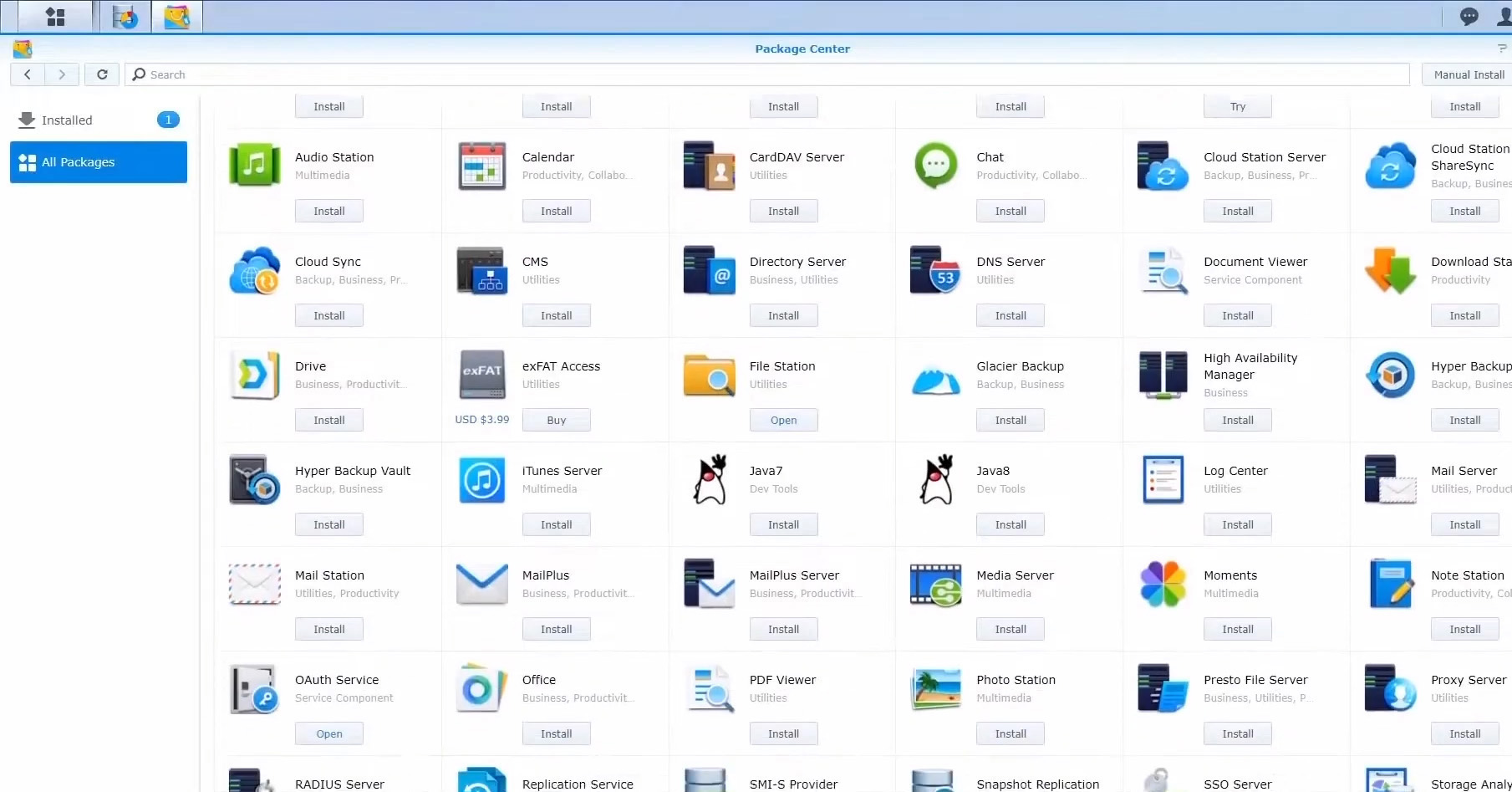This screenshot has height=792, width=1512.
Task: Install the Log Center package
Action: tap(1238, 525)
